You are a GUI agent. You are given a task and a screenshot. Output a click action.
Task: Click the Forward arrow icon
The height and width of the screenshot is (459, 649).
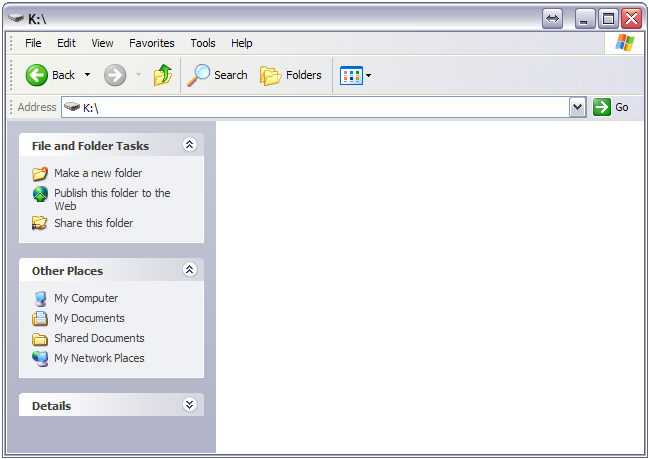pyautogui.click(x=115, y=75)
